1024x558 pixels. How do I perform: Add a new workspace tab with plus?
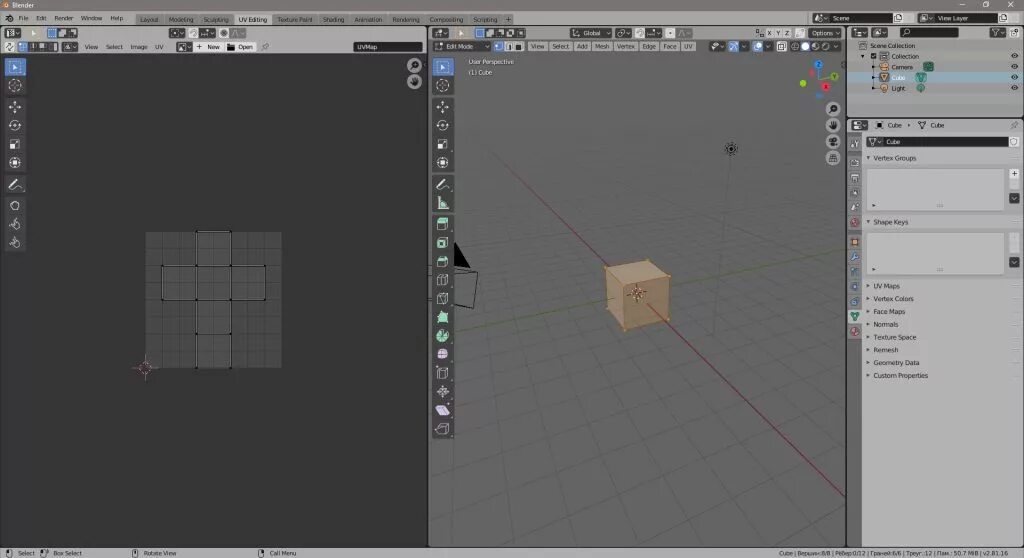[x=508, y=20]
